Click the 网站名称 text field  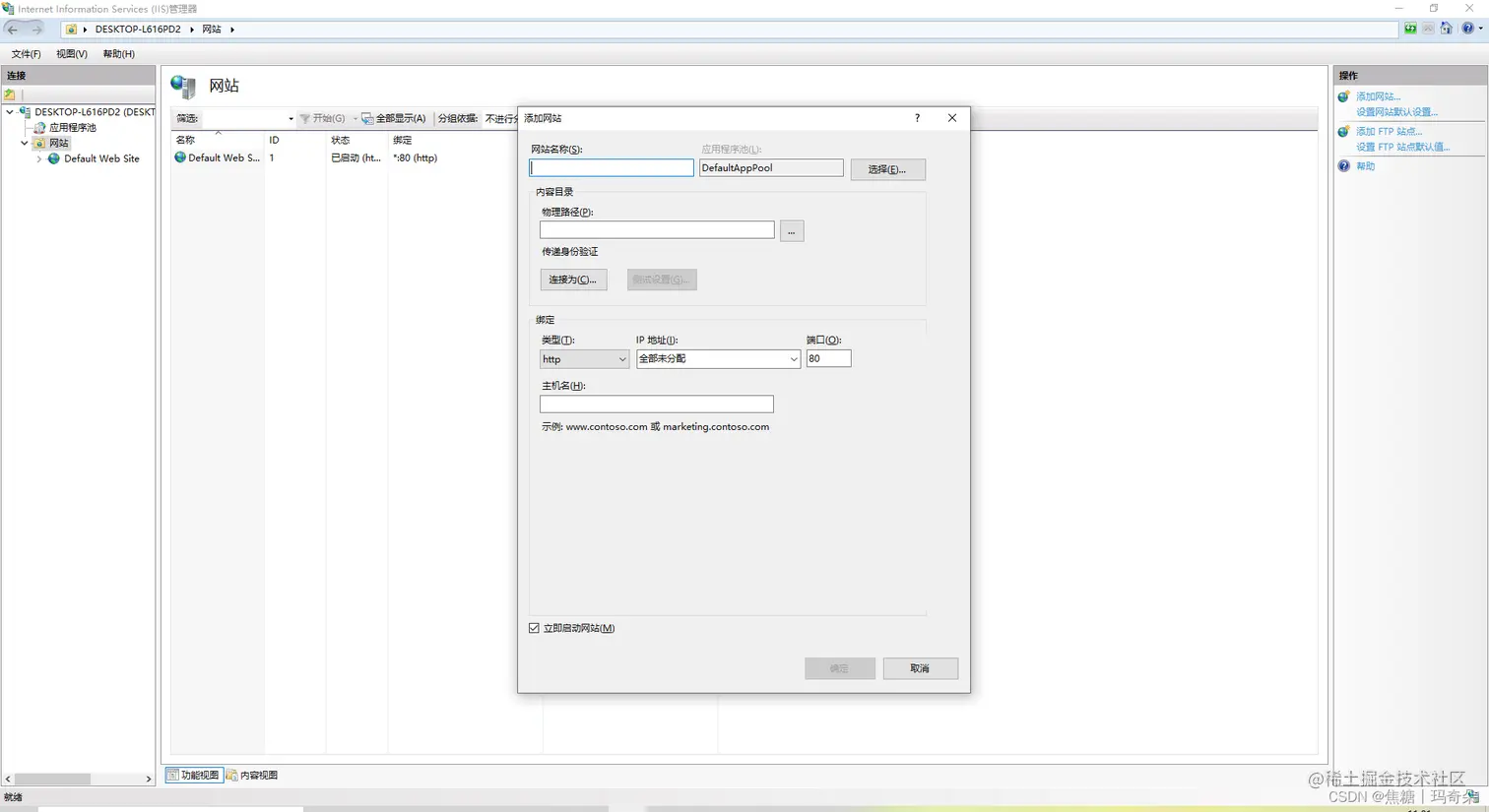(x=612, y=168)
